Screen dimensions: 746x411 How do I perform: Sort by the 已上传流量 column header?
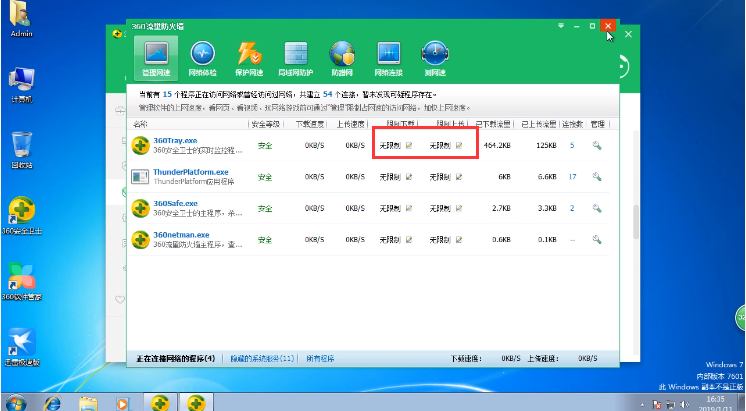538,124
